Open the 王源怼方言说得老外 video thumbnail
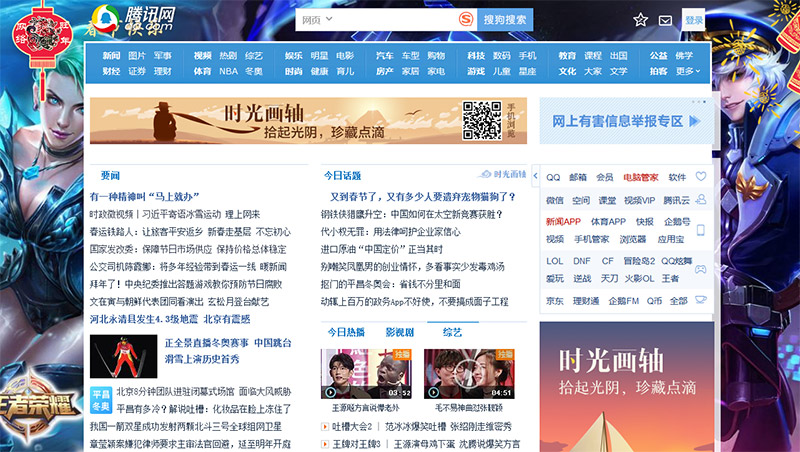The height and width of the screenshot is (452, 800). (366, 374)
